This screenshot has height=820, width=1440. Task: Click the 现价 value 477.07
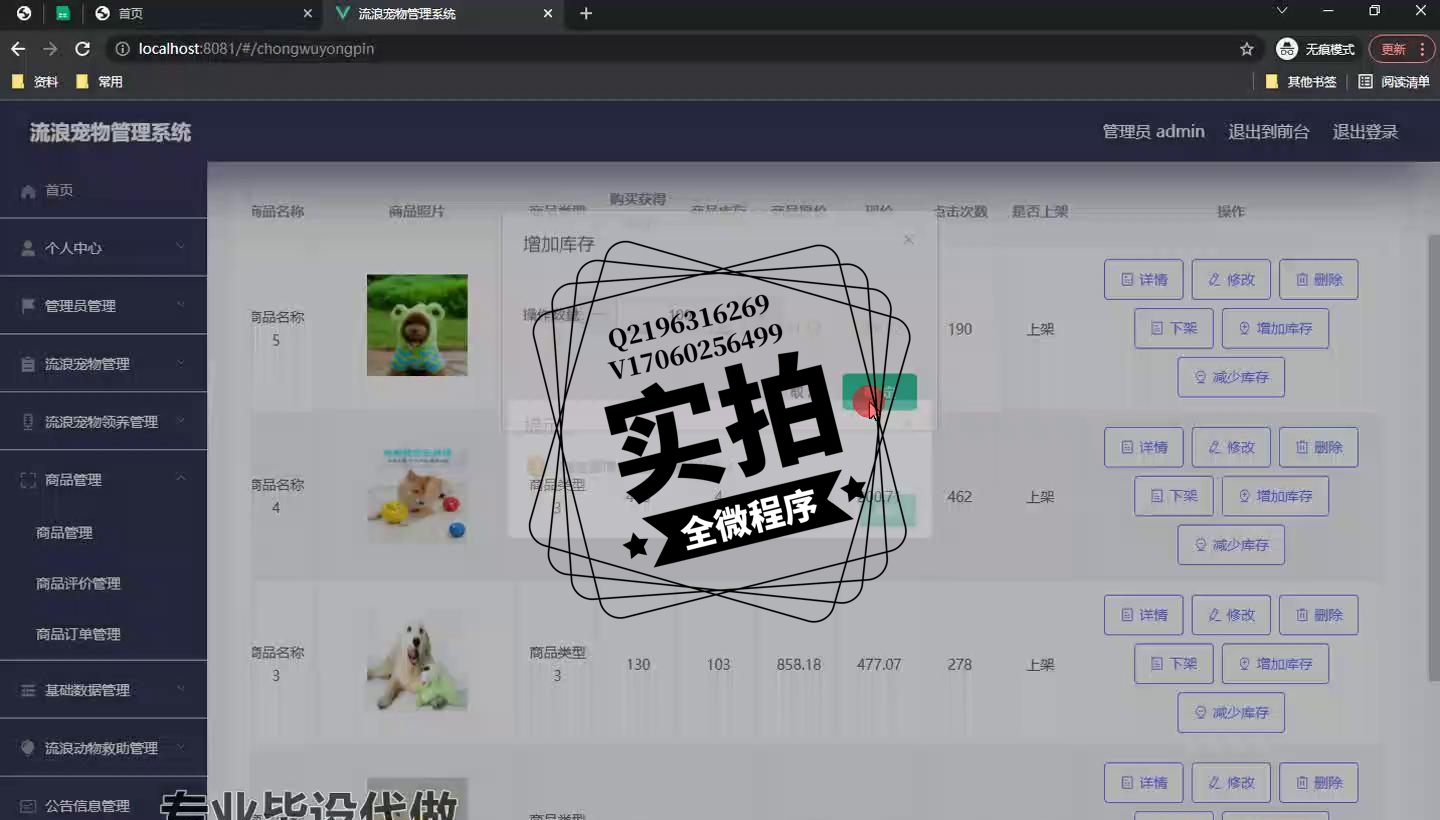pyautogui.click(x=879, y=664)
